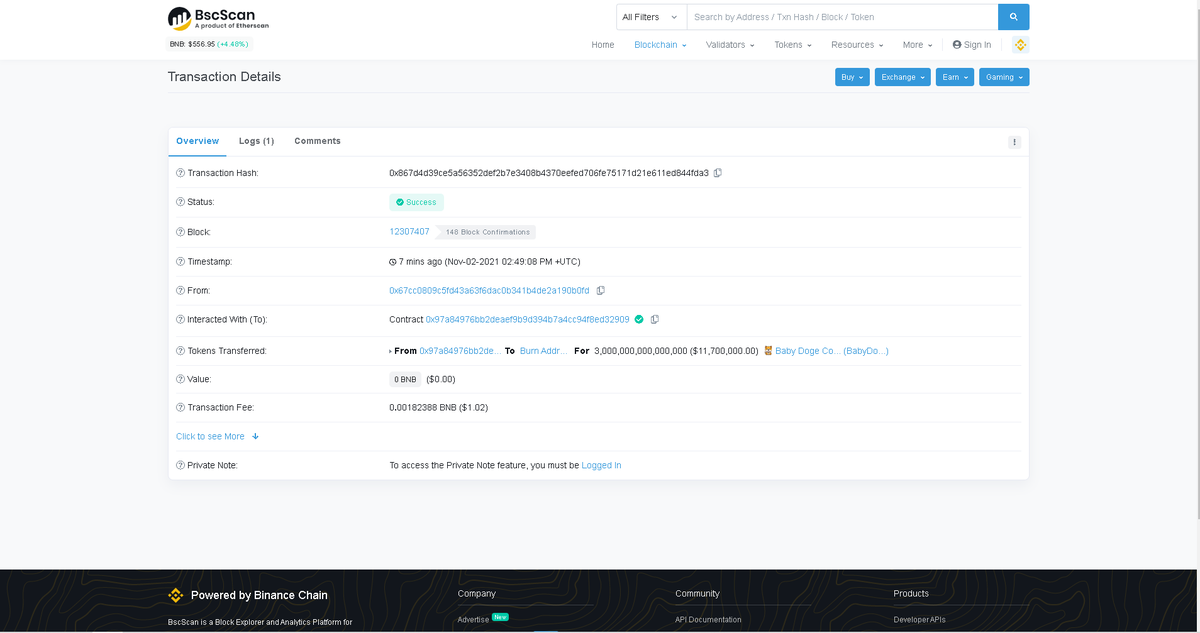1200x633 pixels.
Task: Click help icon beside Value
Action: tap(180, 380)
